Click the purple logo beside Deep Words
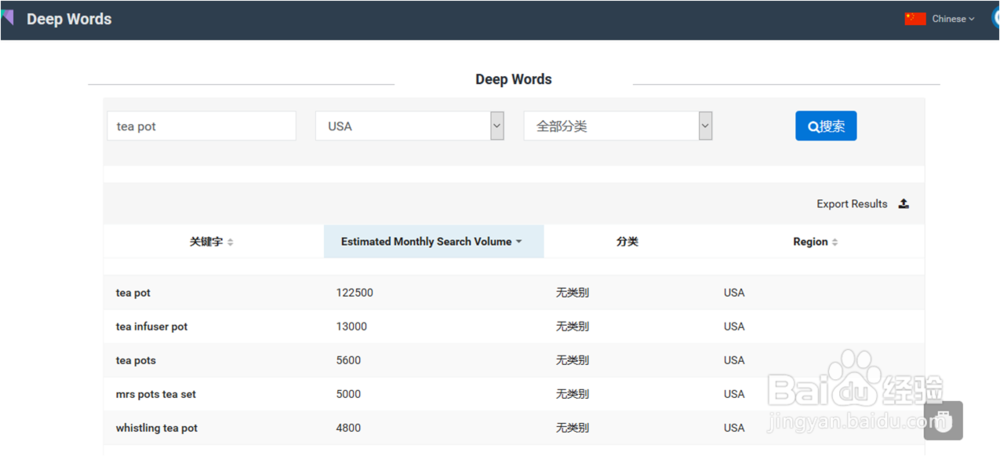The width and height of the screenshot is (1000, 456). pos(7,17)
